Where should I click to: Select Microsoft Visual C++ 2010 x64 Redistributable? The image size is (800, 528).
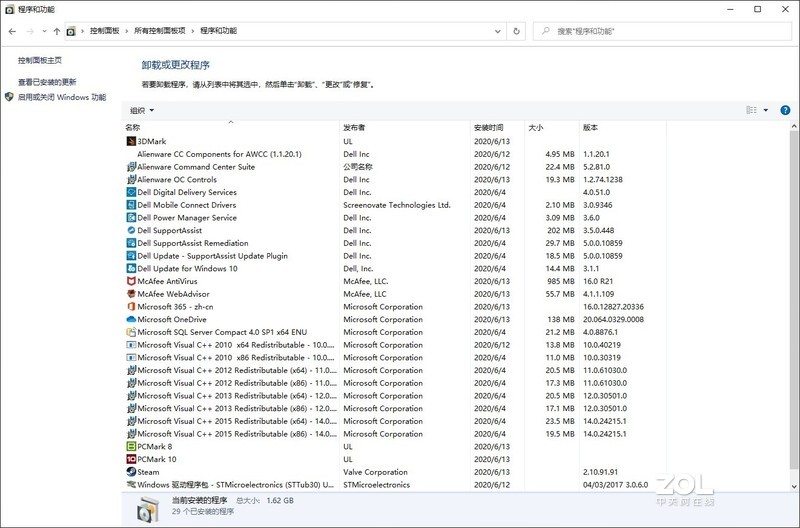[x=395, y=345]
